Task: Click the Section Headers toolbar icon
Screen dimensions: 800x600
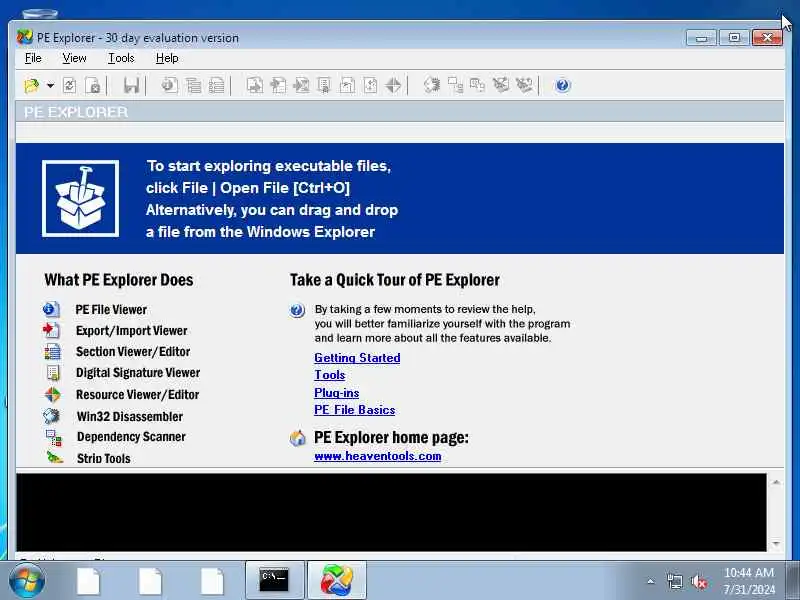Action: 217,85
